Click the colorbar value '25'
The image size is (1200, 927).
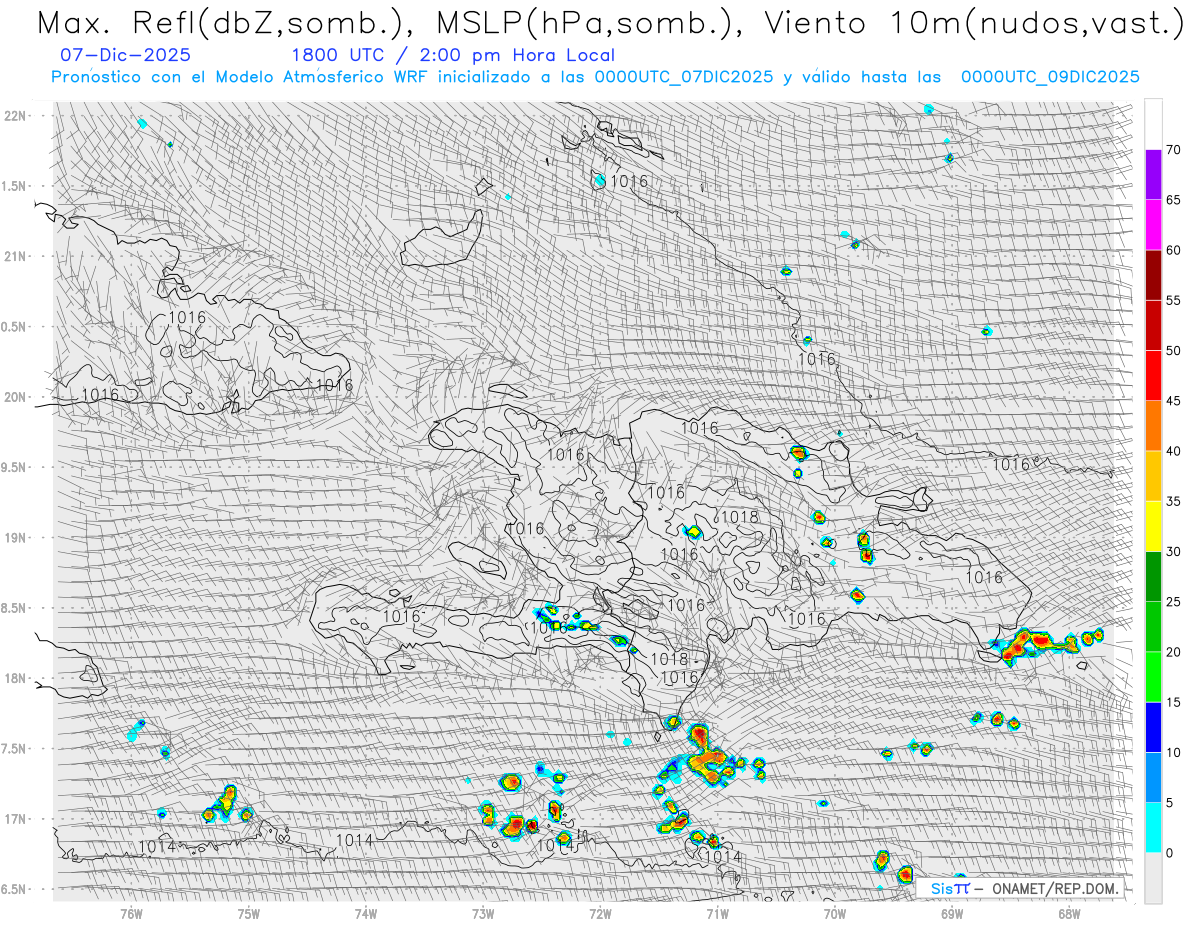(x=1173, y=601)
